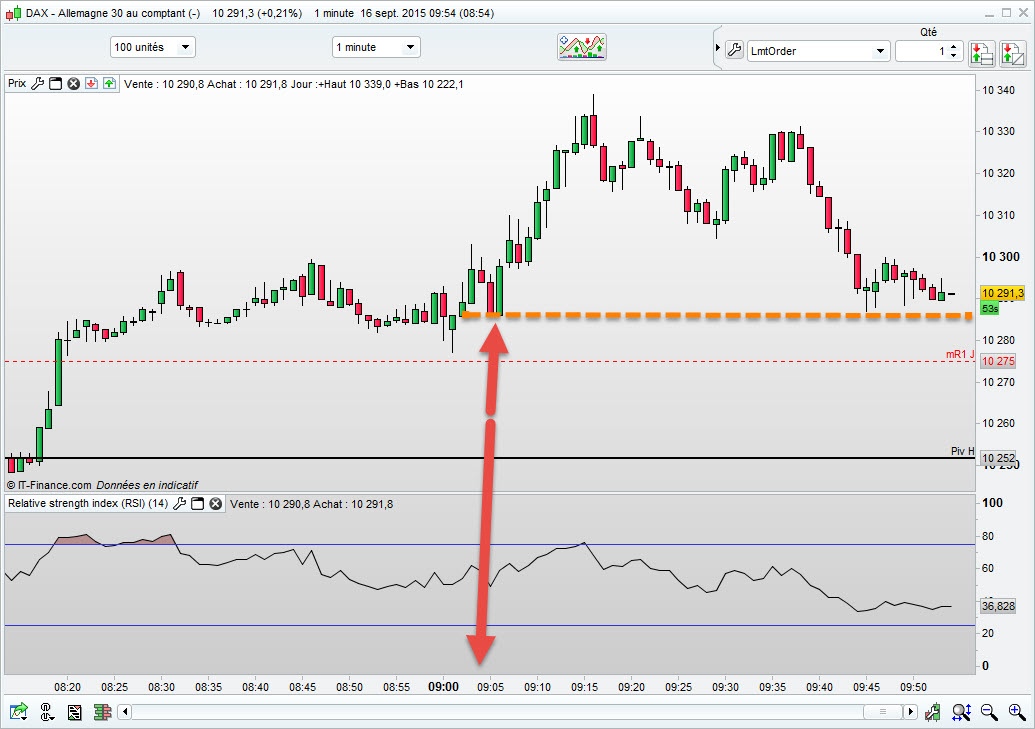Viewport: 1035px width, 729px height.
Task: Open the indicators and trading systems button
Action: tap(582, 47)
